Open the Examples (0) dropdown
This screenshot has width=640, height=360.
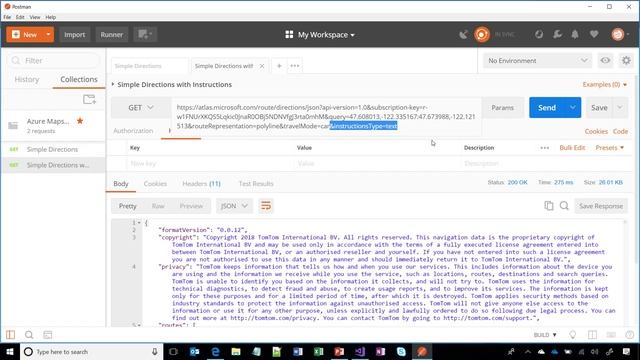[x=604, y=84]
